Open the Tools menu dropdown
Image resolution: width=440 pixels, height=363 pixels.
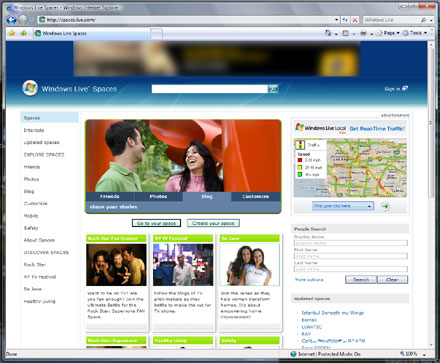[x=415, y=33]
